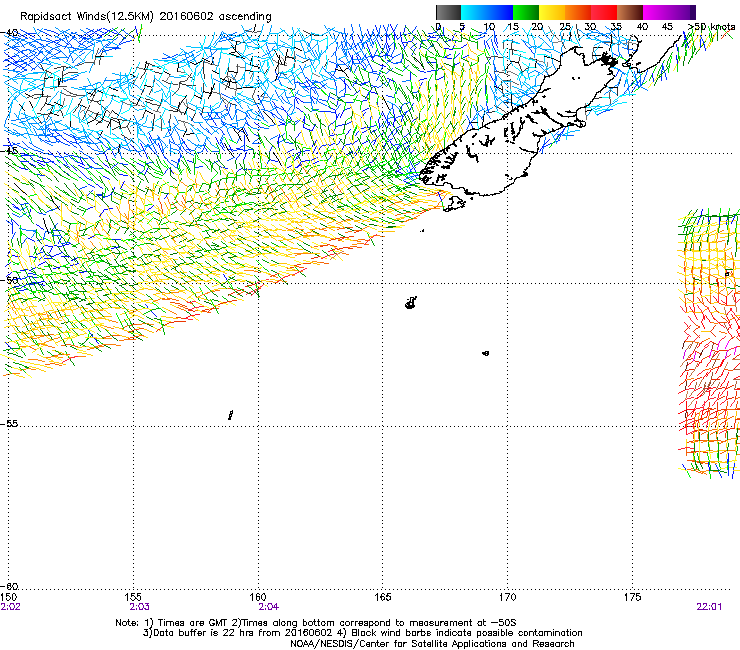Click the "-45" latitude label
Viewport: 740px width, 650px height.
click(x=9, y=151)
